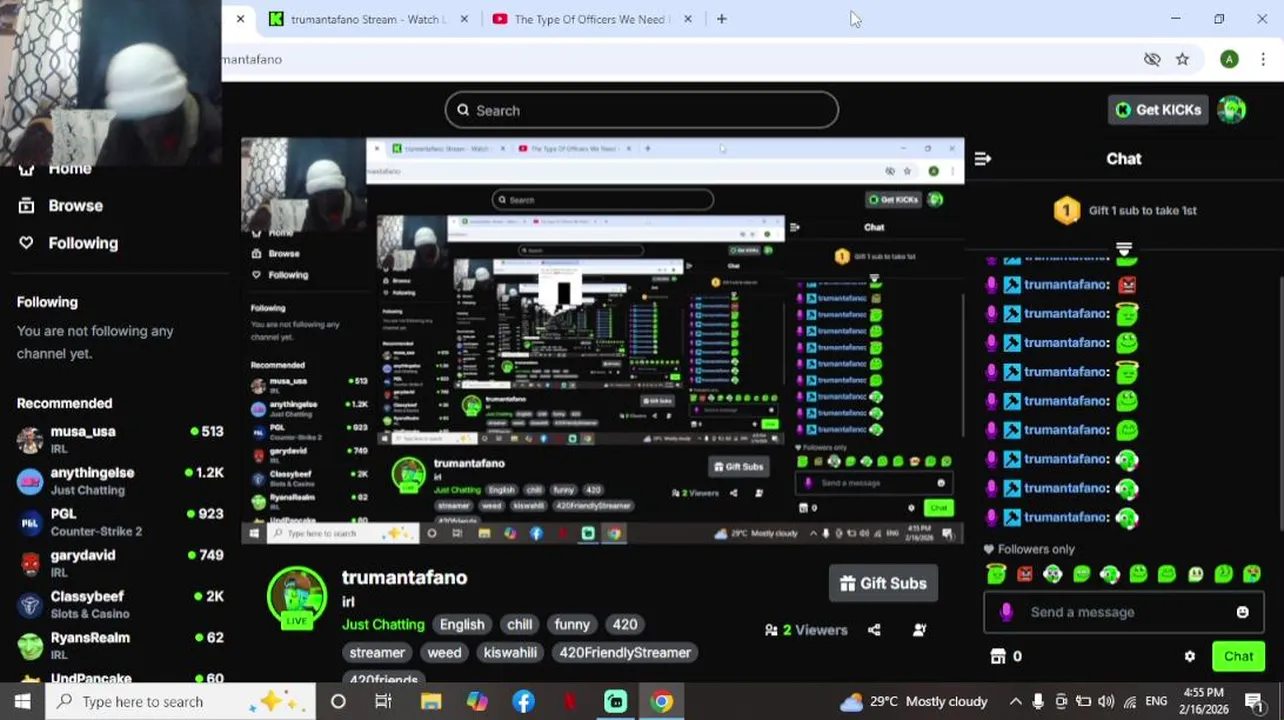The image size is (1284, 720).
Task: Open a new browser tab
Action: coord(721,19)
